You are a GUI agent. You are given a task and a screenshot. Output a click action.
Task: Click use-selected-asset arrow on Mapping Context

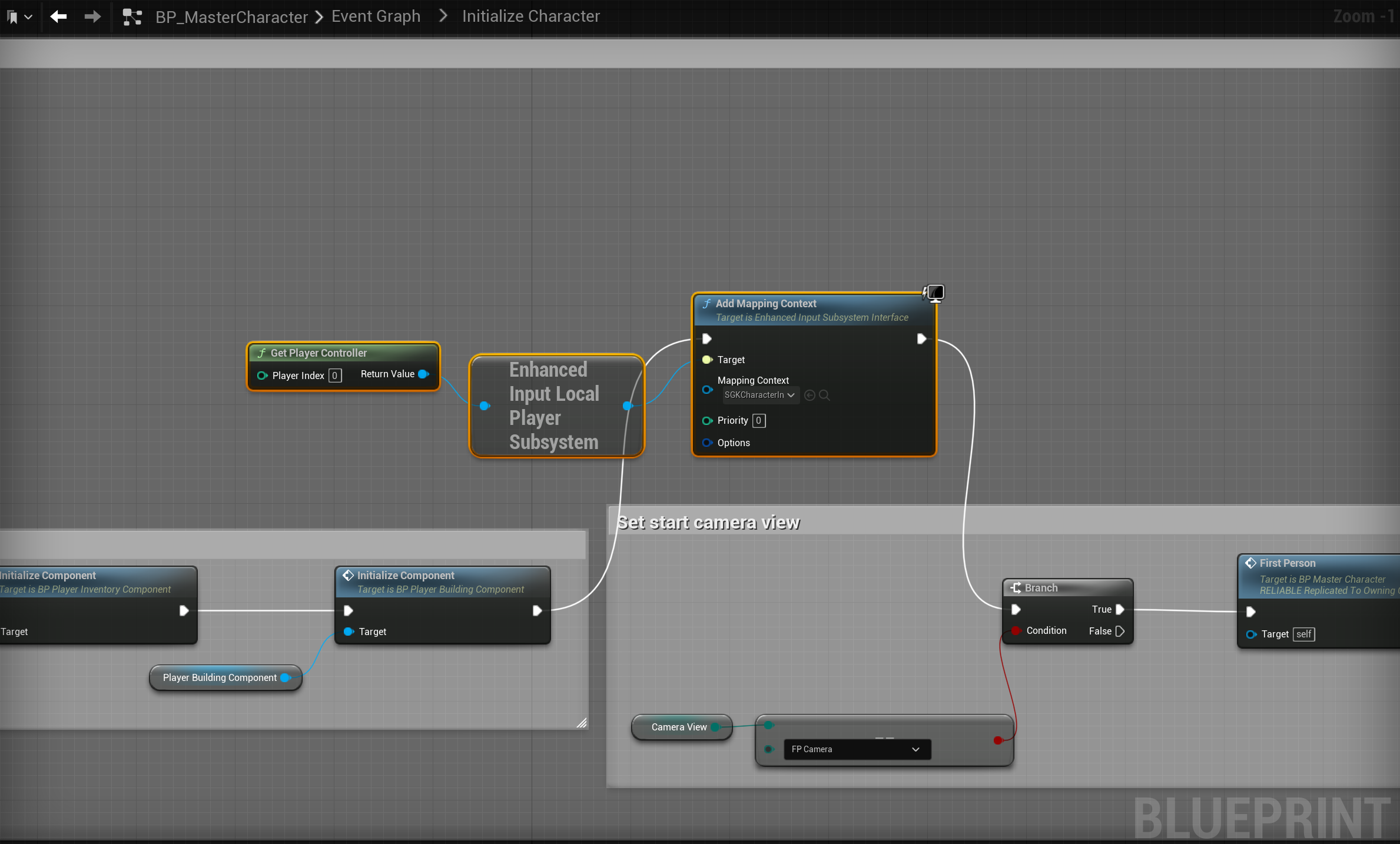coord(810,396)
